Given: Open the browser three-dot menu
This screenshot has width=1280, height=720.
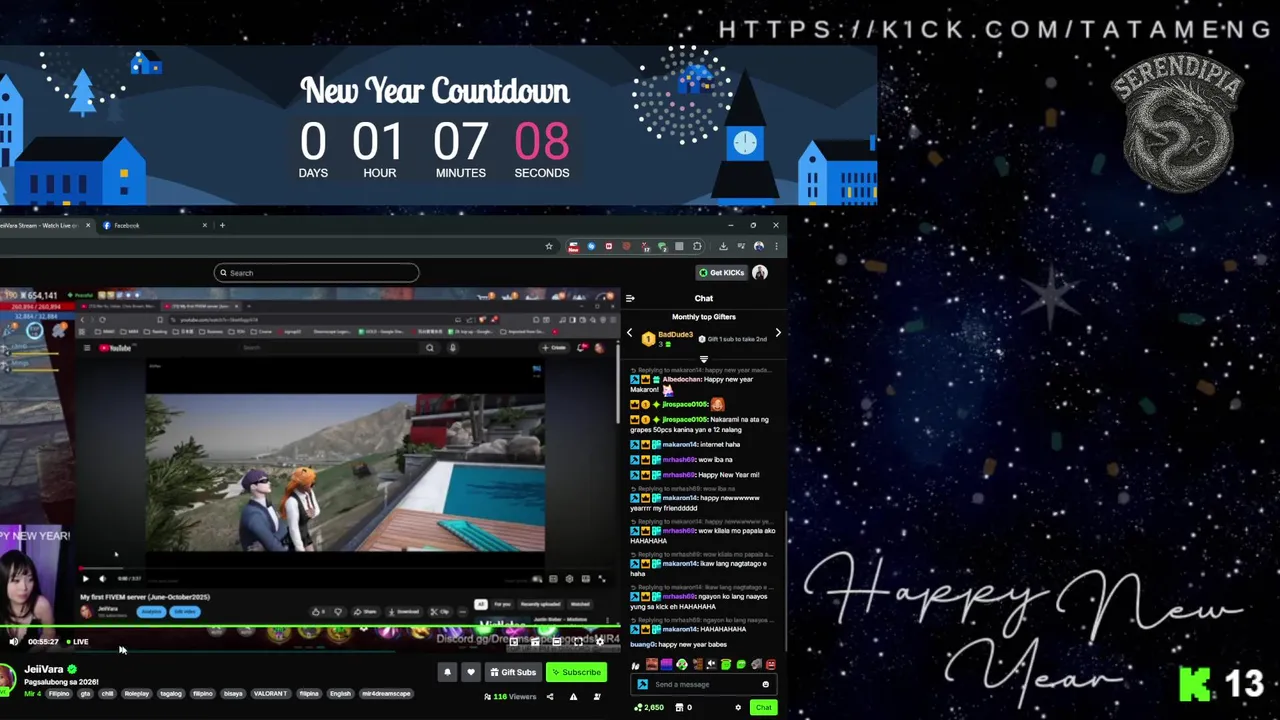Looking at the screenshot, I should coord(776,246).
